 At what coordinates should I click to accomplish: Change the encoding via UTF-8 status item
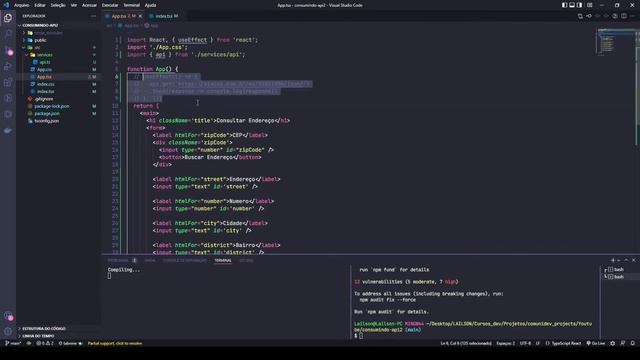[x=525, y=343]
